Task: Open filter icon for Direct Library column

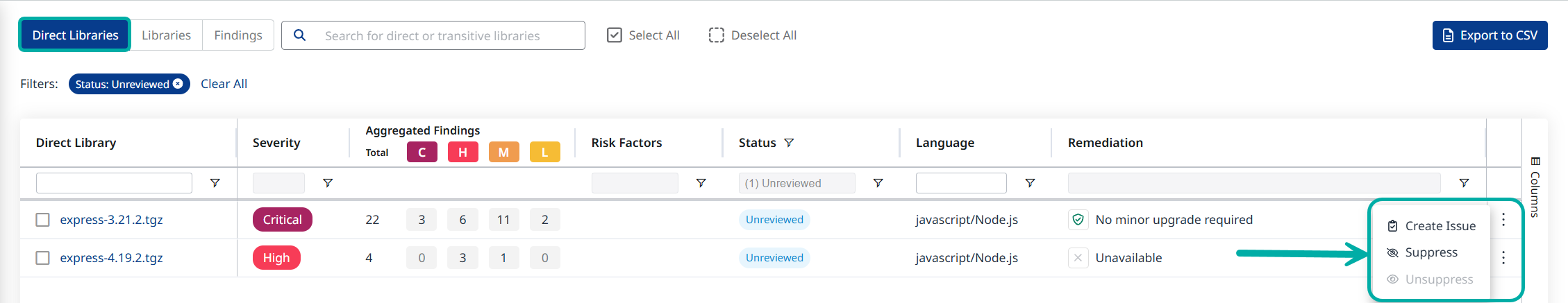Action: click(215, 183)
